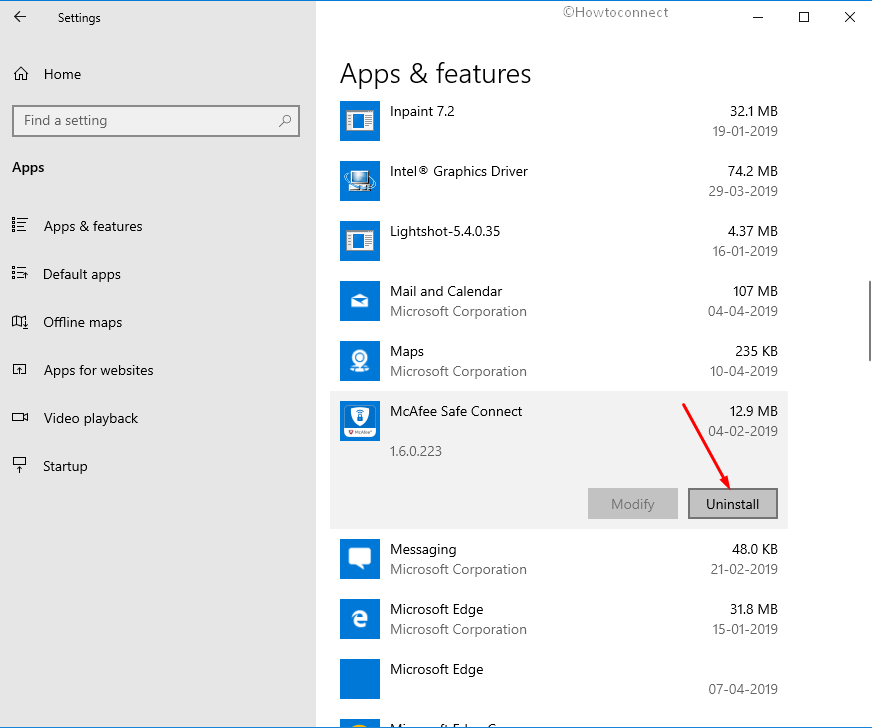Click the 32.1 MB size of Inpaint

pyautogui.click(x=754, y=111)
